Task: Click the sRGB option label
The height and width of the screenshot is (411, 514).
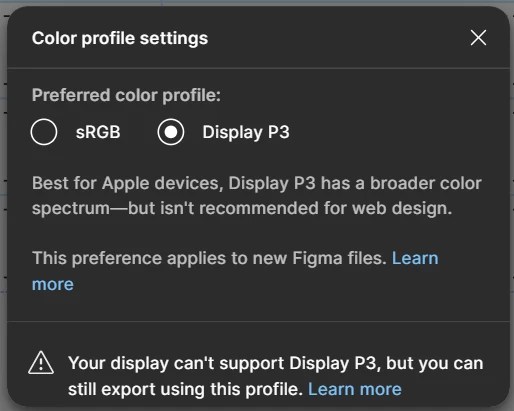Action: 98,132
